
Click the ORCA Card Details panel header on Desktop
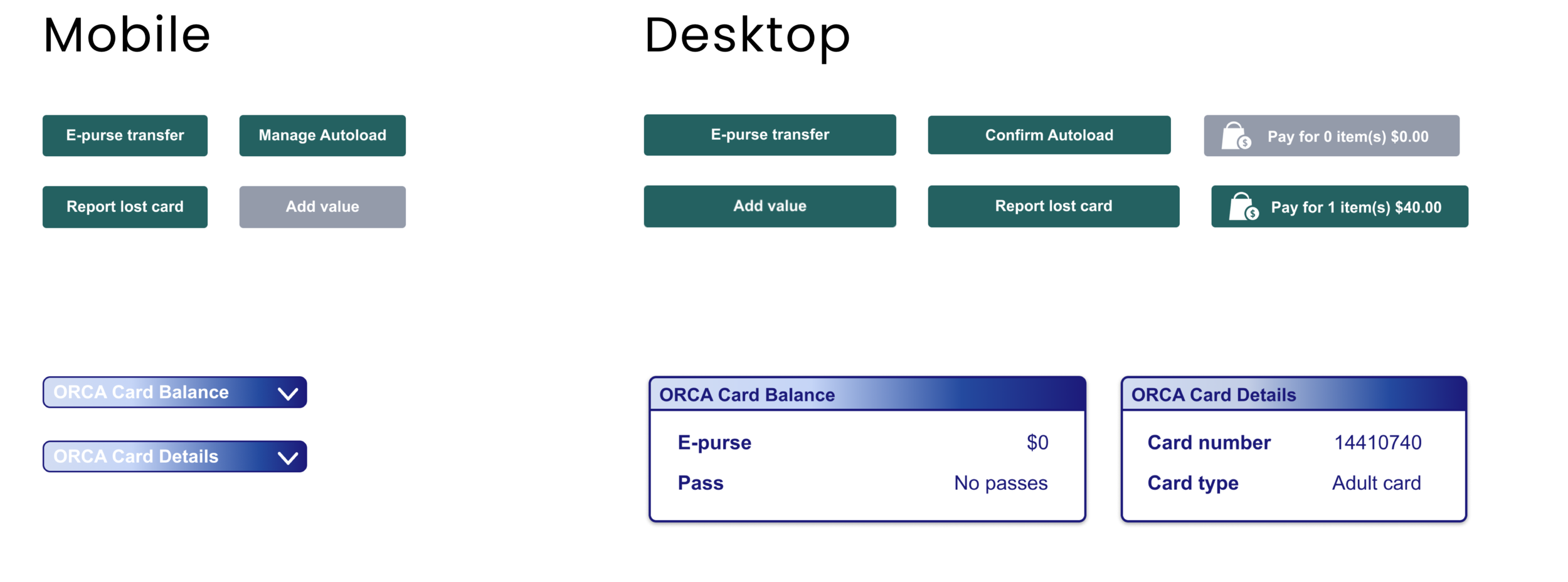1294,394
